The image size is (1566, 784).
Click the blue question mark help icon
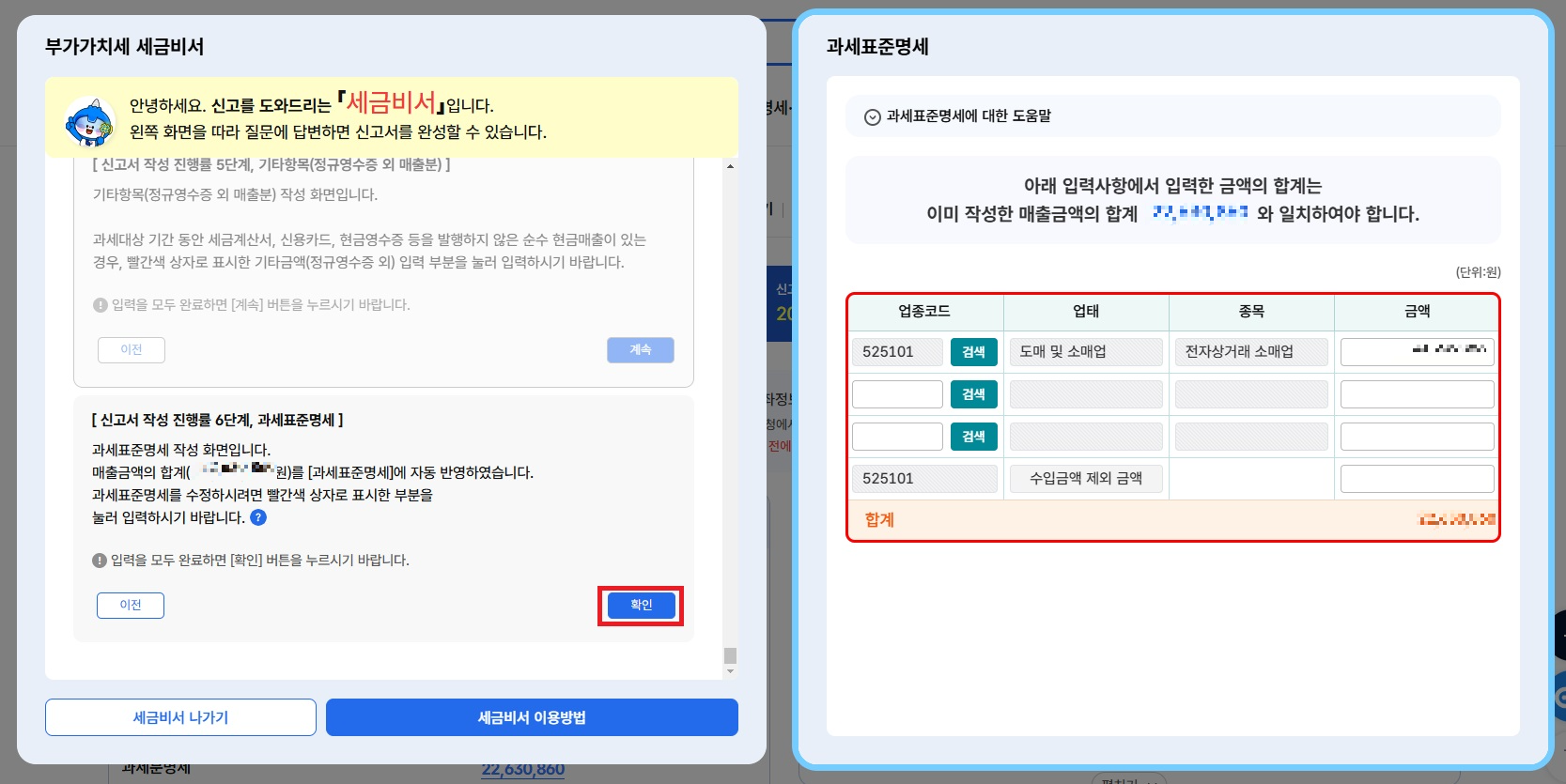[x=258, y=517]
